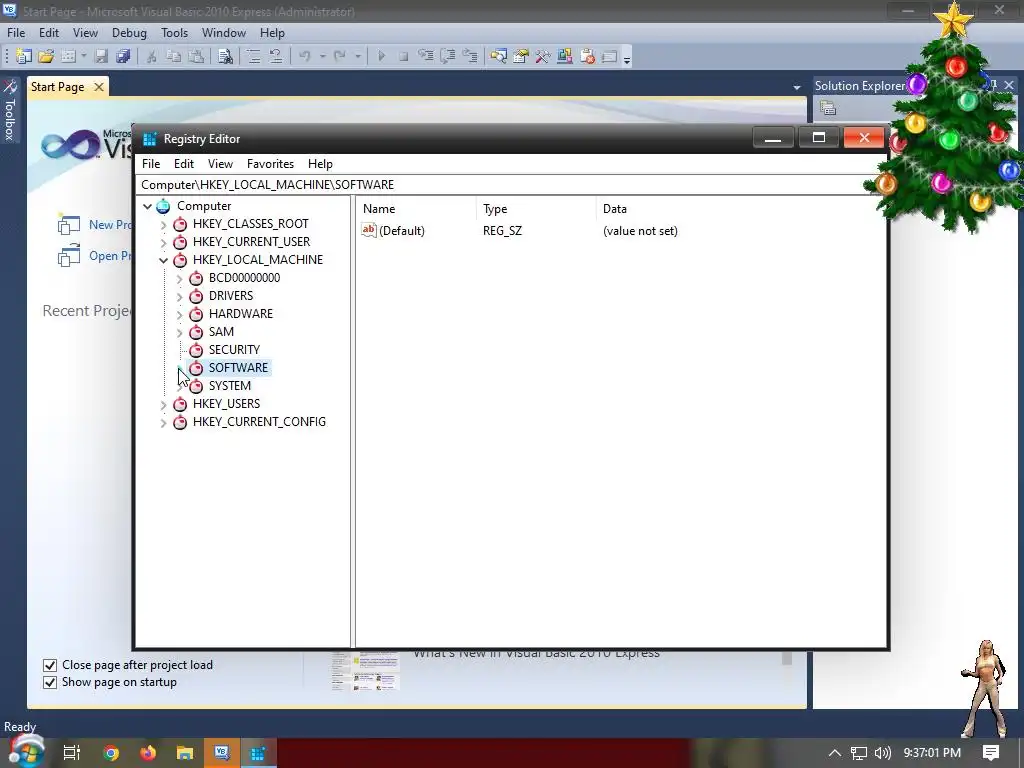Select the Start Page tab

(x=57, y=87)
